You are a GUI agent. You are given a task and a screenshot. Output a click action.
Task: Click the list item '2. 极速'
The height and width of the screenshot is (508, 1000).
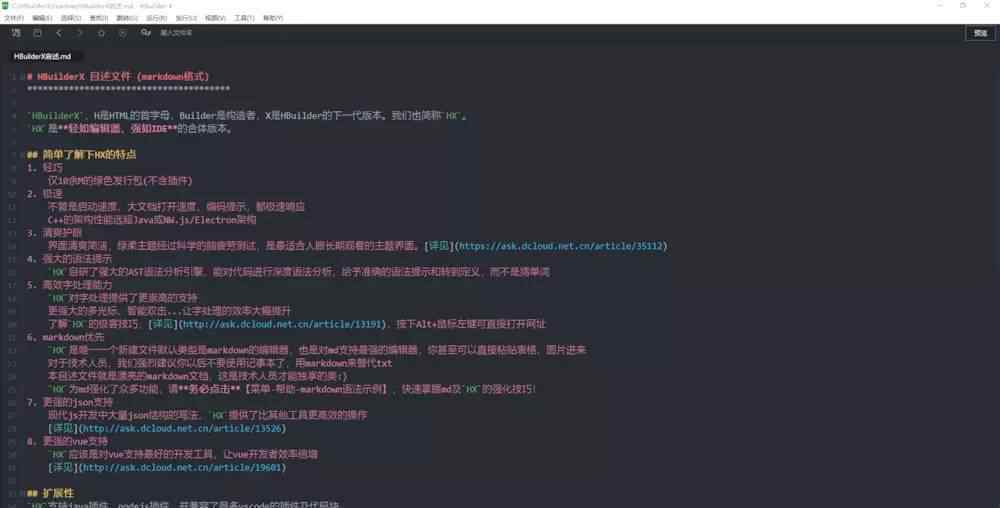click(x=45, y=194)
